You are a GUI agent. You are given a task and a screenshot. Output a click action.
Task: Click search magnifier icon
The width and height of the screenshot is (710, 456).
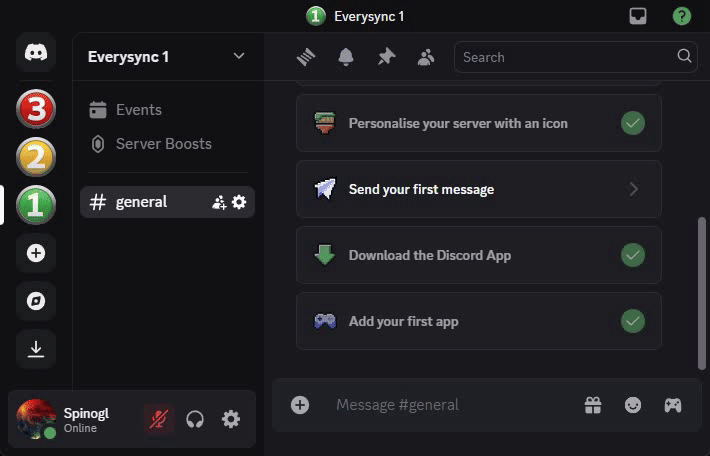click(684, 56)
